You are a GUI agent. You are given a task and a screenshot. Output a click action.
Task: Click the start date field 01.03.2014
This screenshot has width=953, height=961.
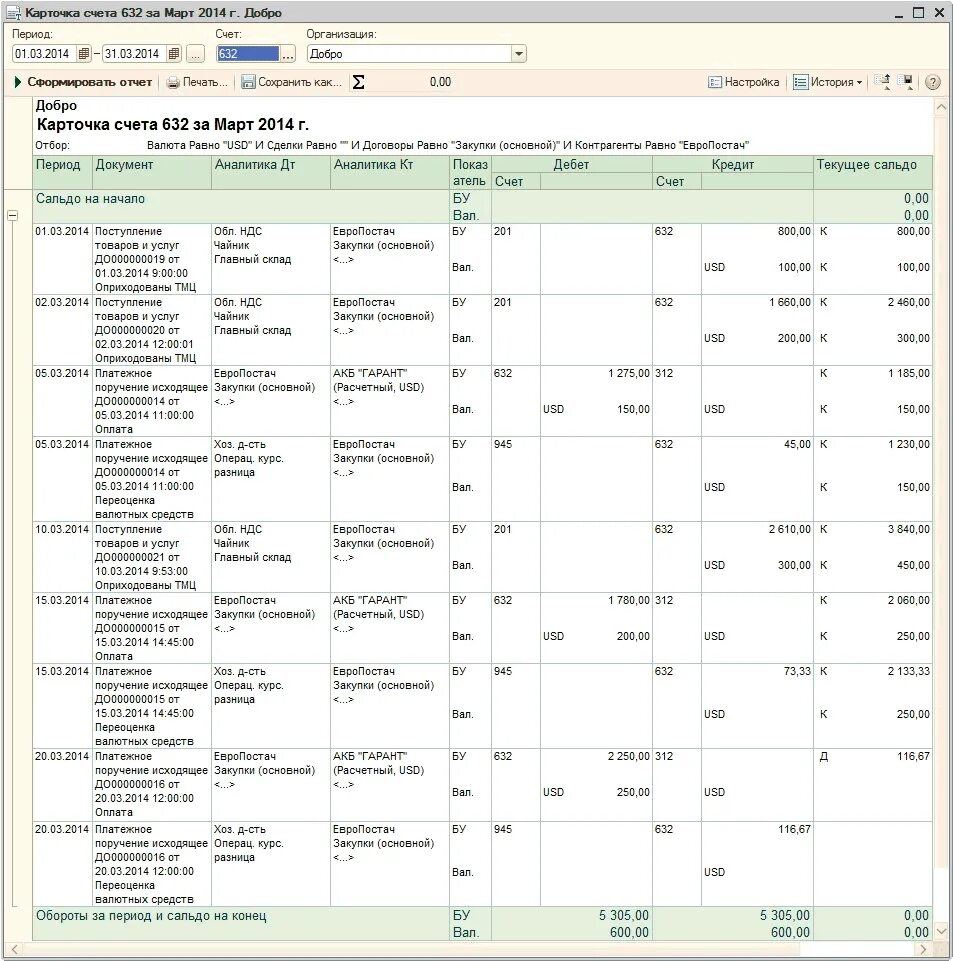coord(44,54)
